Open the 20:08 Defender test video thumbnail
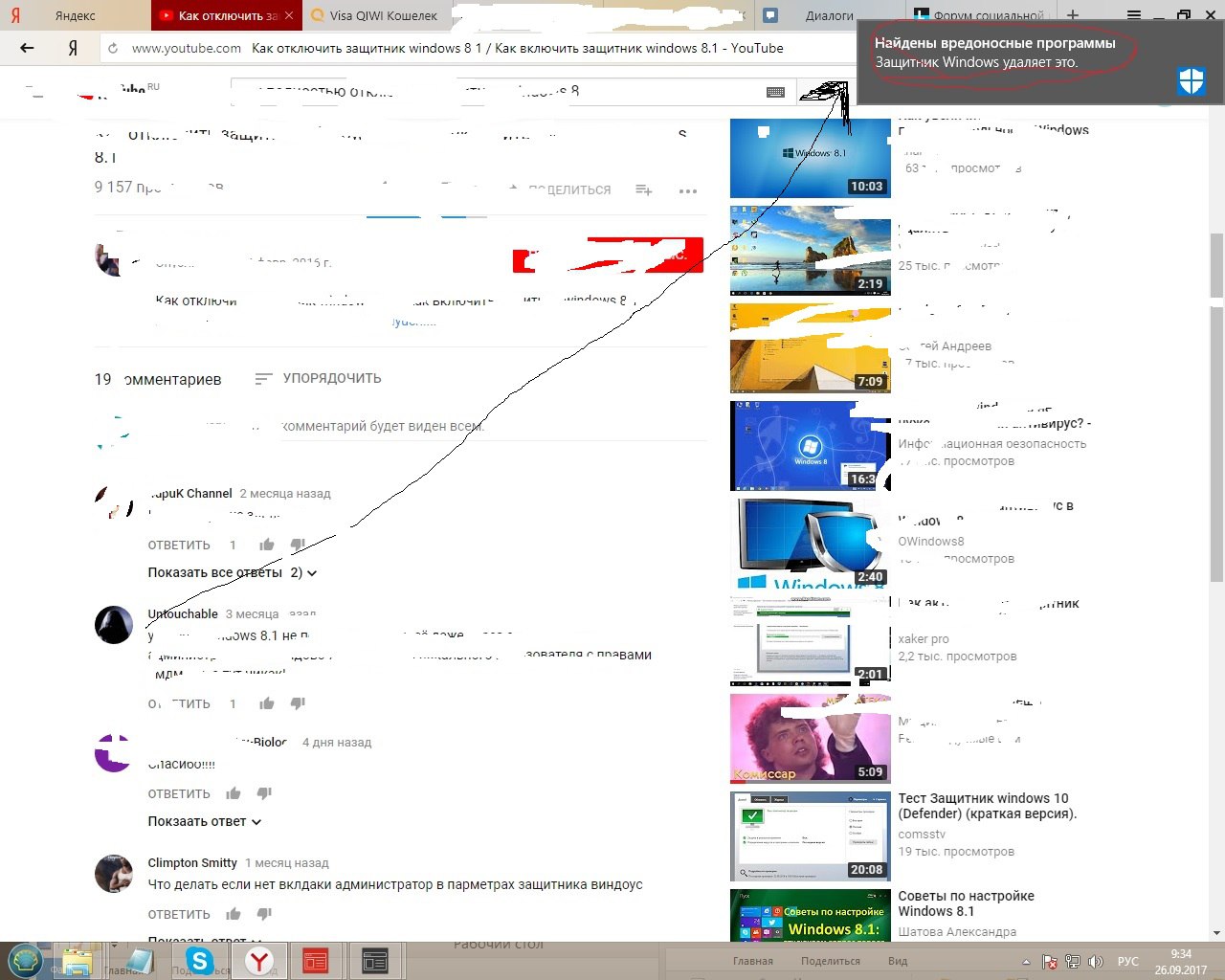 pyautogui.click(x=810, y=836)
